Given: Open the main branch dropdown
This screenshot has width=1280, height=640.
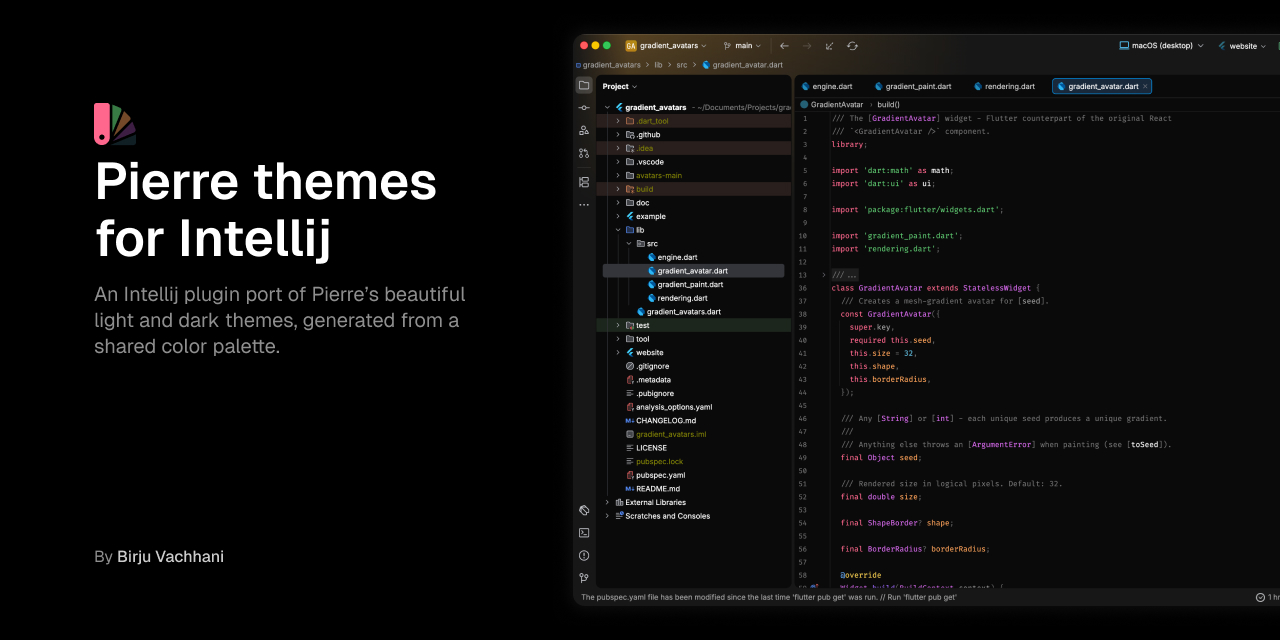Looking at the screenshot, I should [x=748, y=46].
